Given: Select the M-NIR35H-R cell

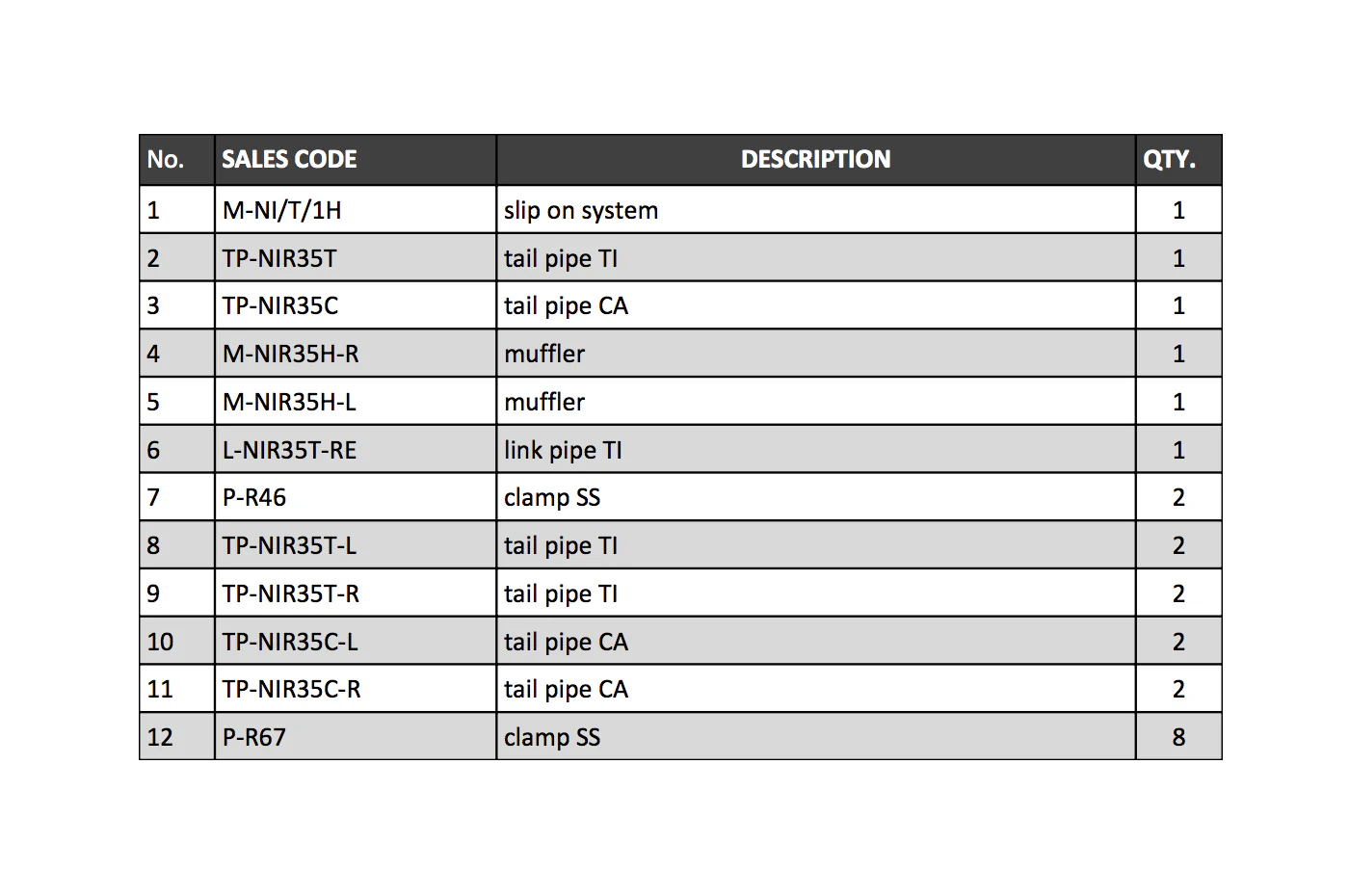Looking at the screenshot, I should [x=356, y=354].
